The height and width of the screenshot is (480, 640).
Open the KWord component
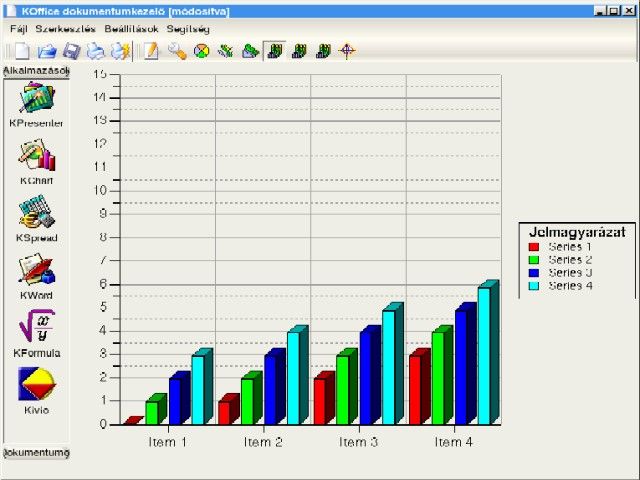tap(36, 271)
